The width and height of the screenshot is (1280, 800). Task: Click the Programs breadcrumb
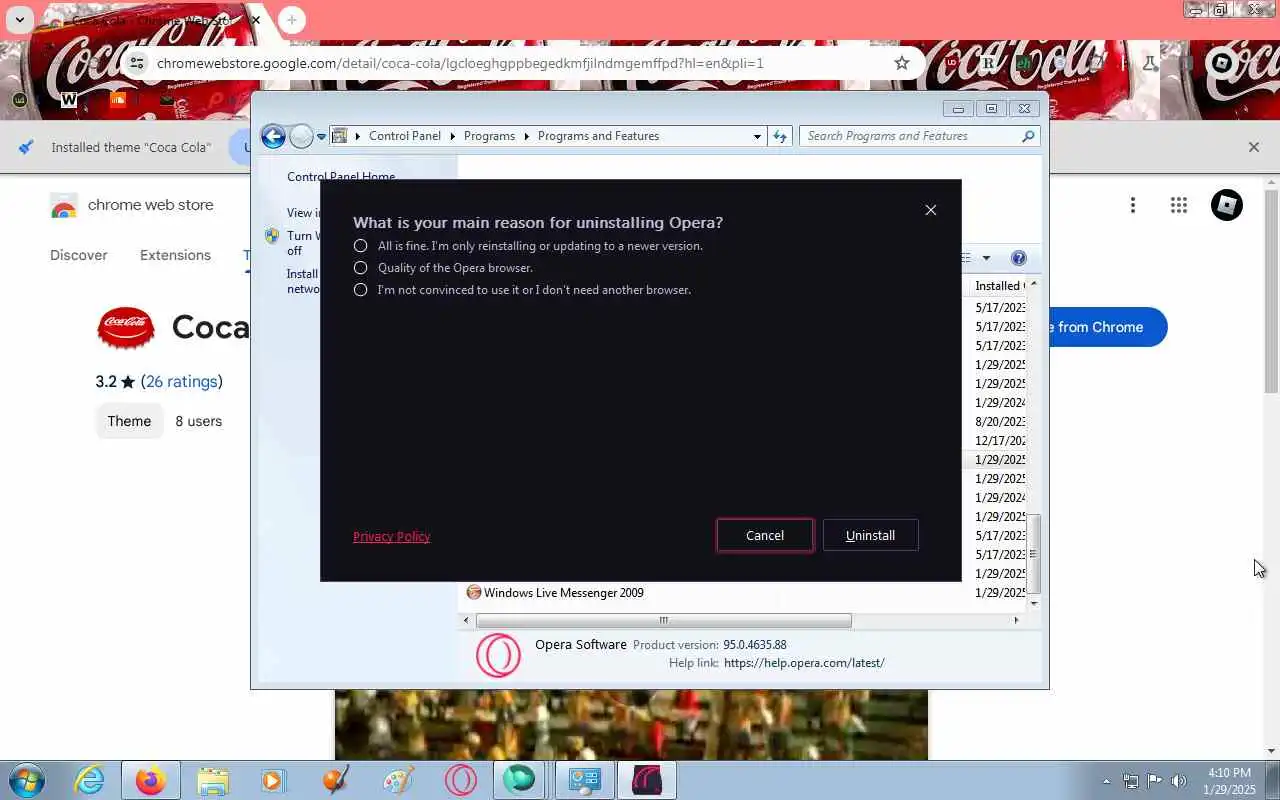pos(489,136)
